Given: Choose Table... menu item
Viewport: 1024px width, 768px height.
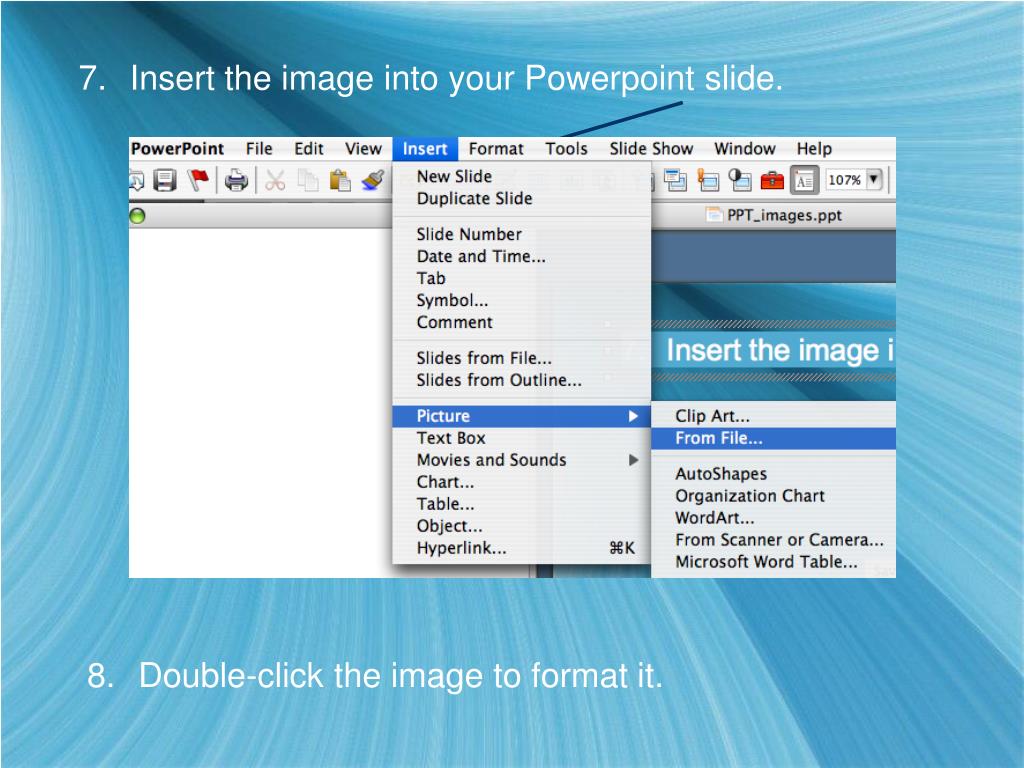Looking at the screenshot, I should coord(522,504).
